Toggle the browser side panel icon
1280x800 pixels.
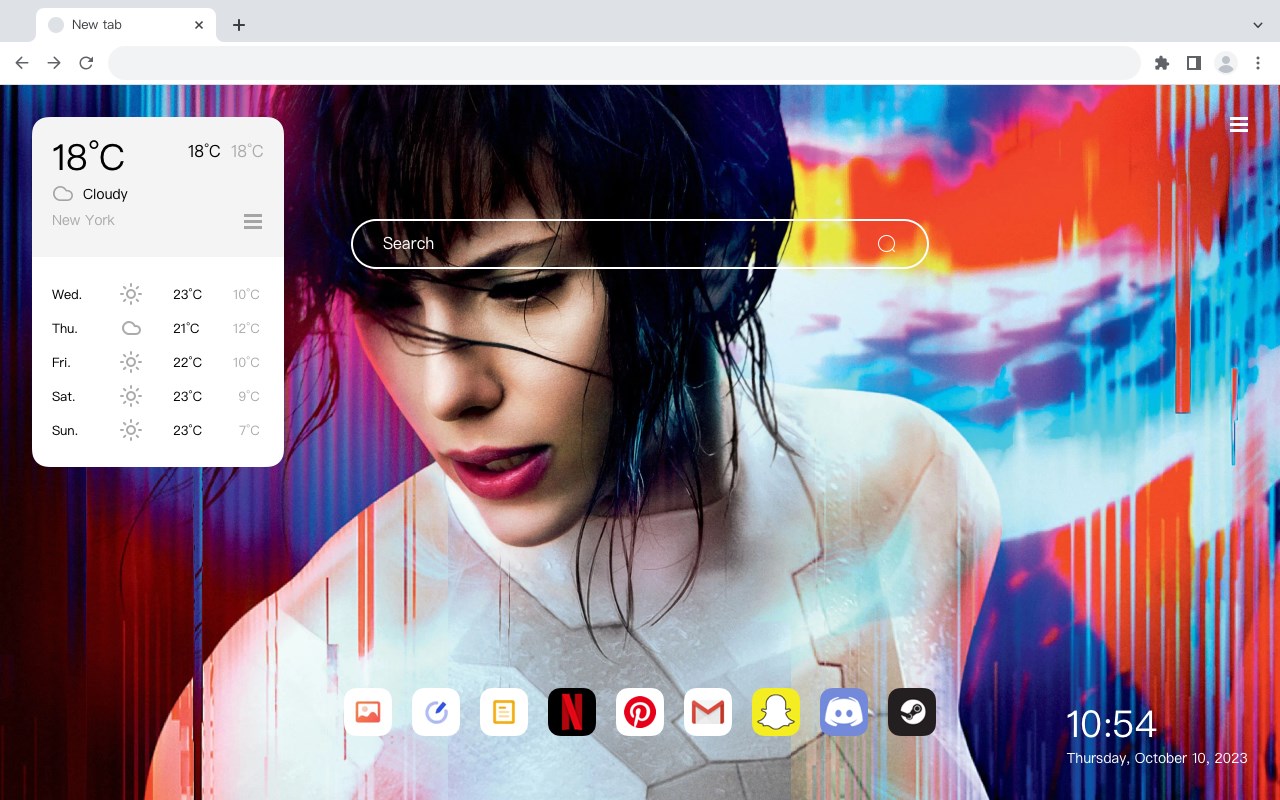point(1193,63)
